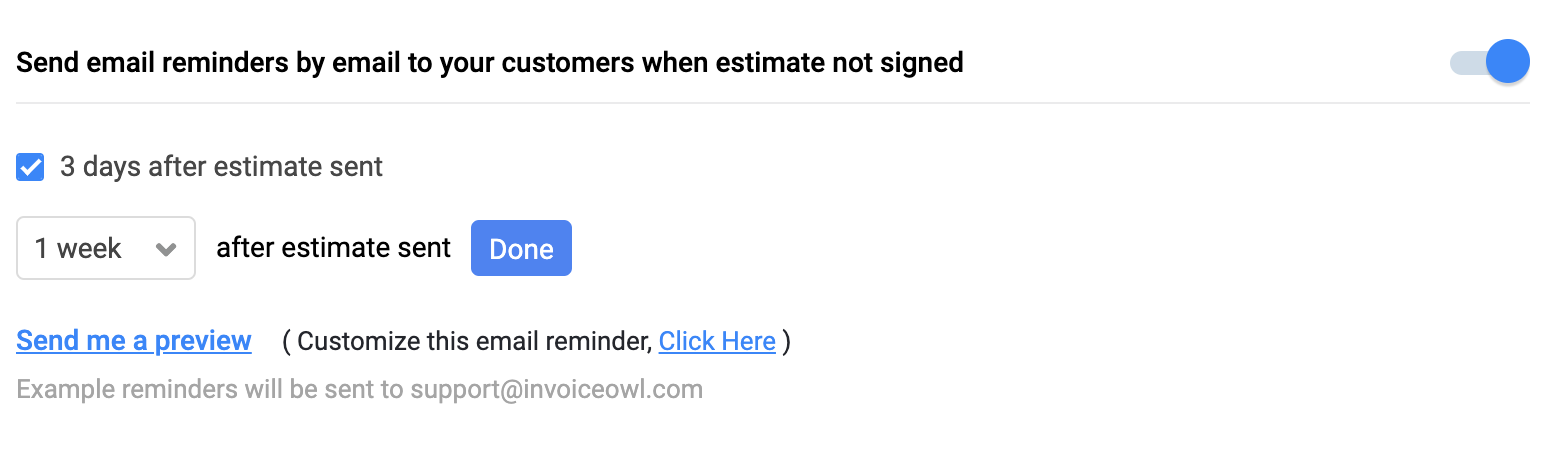Select the "1 week" text in the combo box
This screenshot has width=1554, height=456.
(x=78, y=249)
